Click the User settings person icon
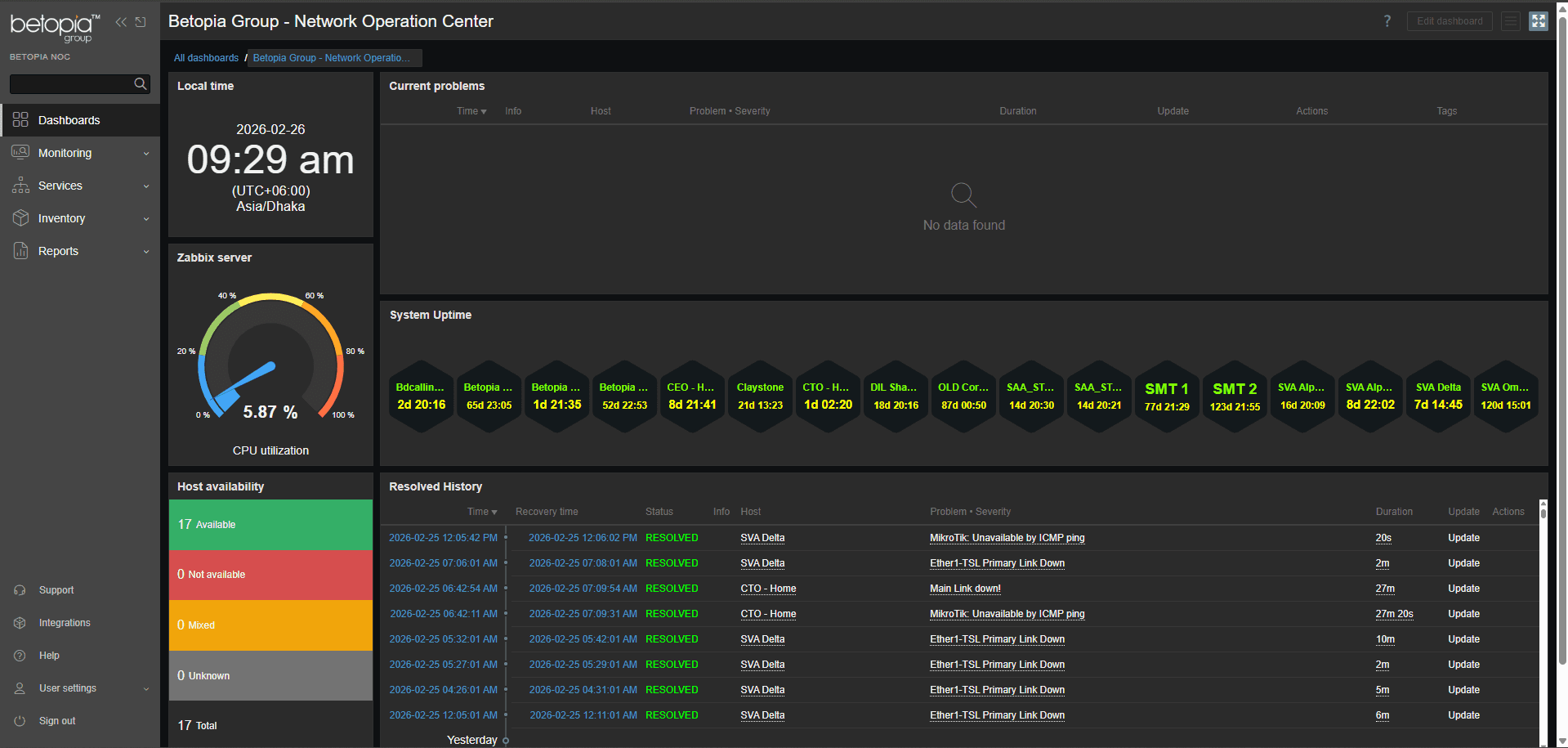Screen dimensions: 1568x748 click(20, 688)
